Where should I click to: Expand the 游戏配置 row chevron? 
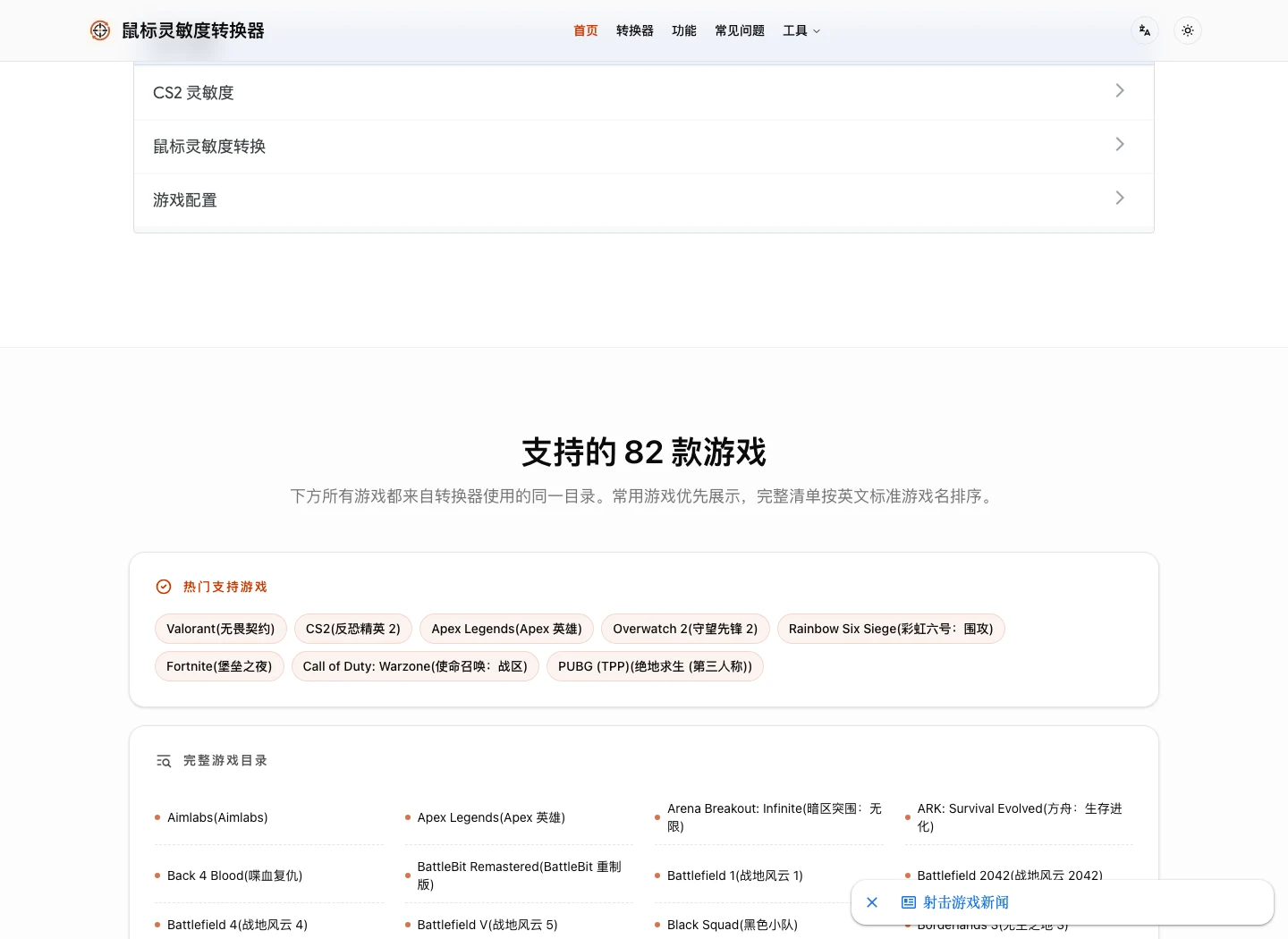(x=1120, y=198)
